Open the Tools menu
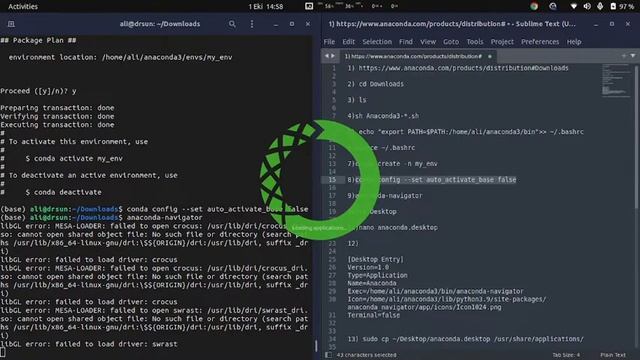Viewport: 640px width, 360px height. [x=475, y=42]
